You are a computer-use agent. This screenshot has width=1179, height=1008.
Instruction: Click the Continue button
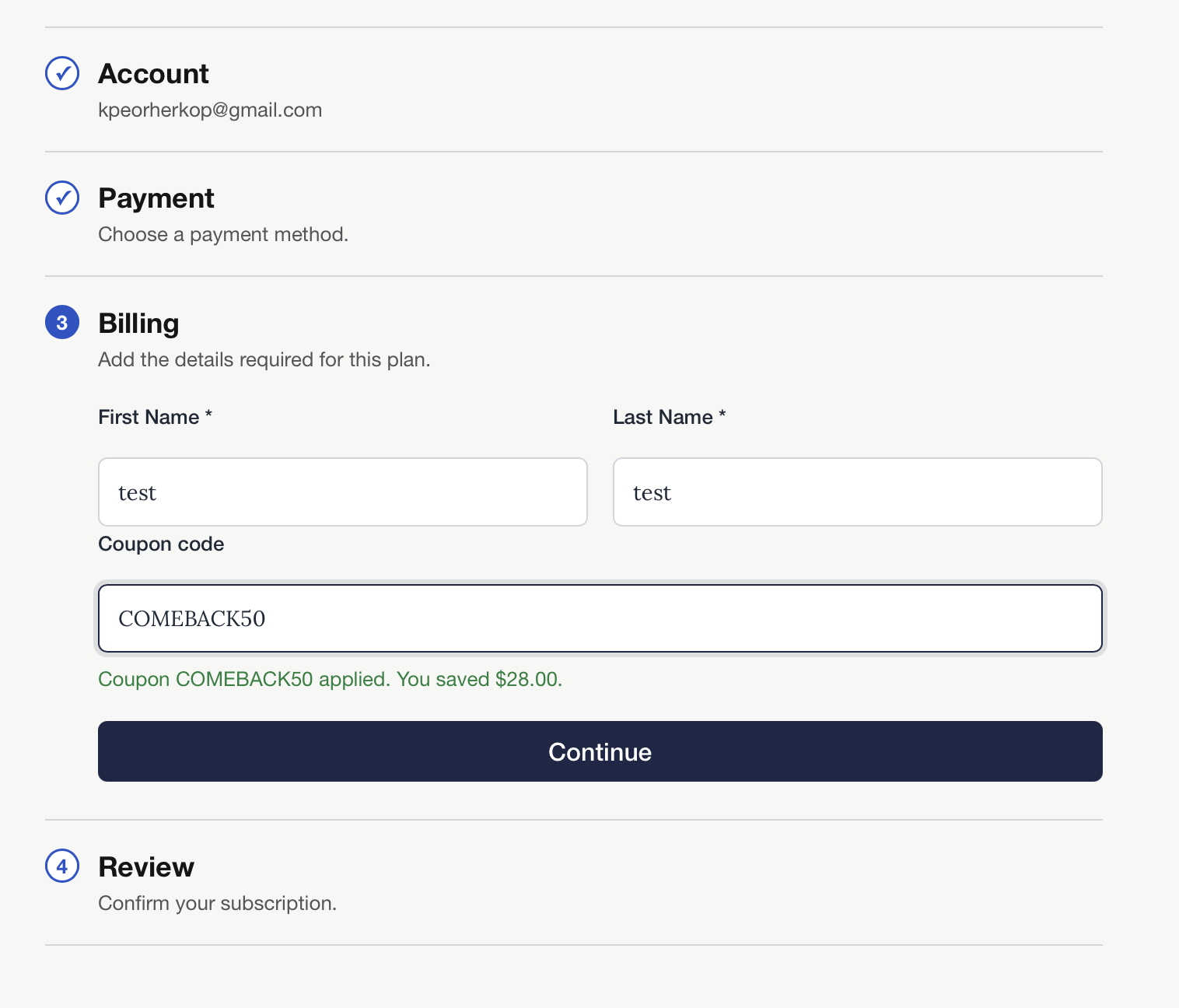click(600, 751)
